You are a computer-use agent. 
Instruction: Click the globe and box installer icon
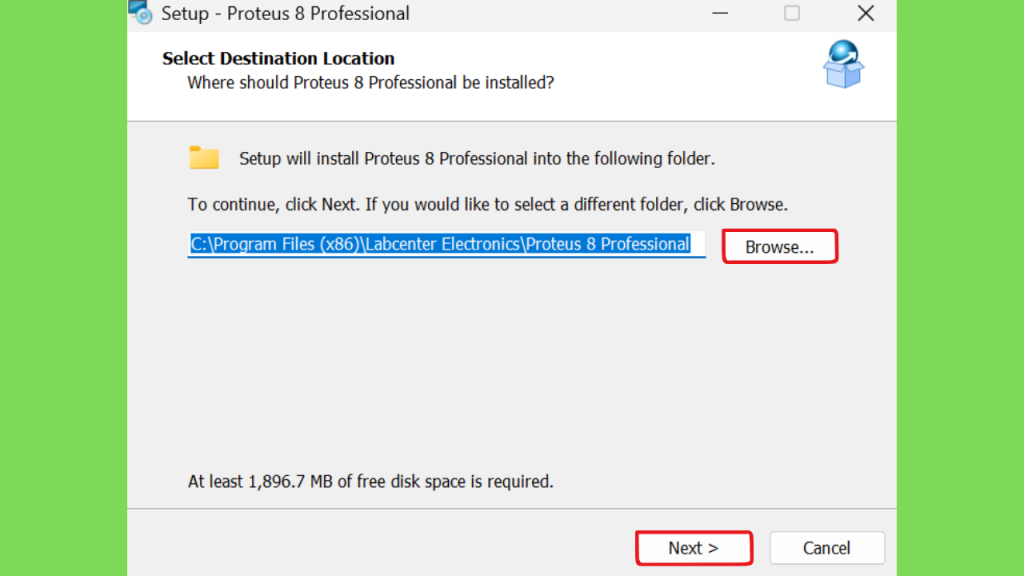(x=843, y=64)
